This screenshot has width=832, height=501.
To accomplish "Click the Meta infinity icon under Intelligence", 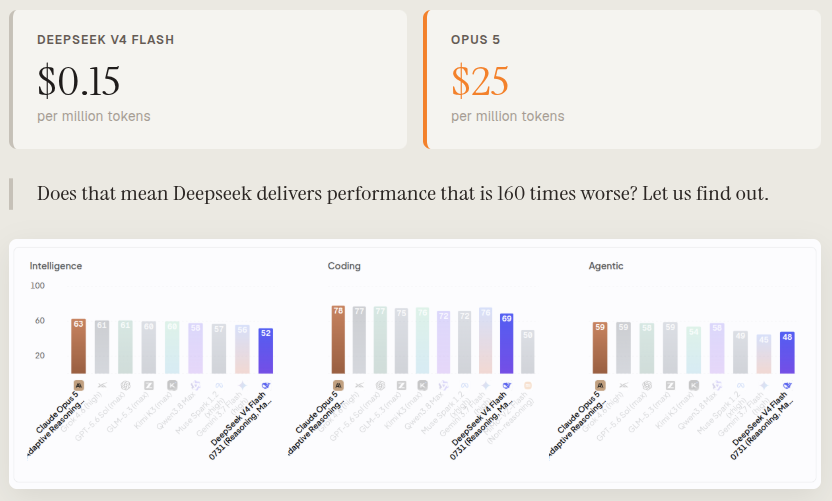I will 219,385.
